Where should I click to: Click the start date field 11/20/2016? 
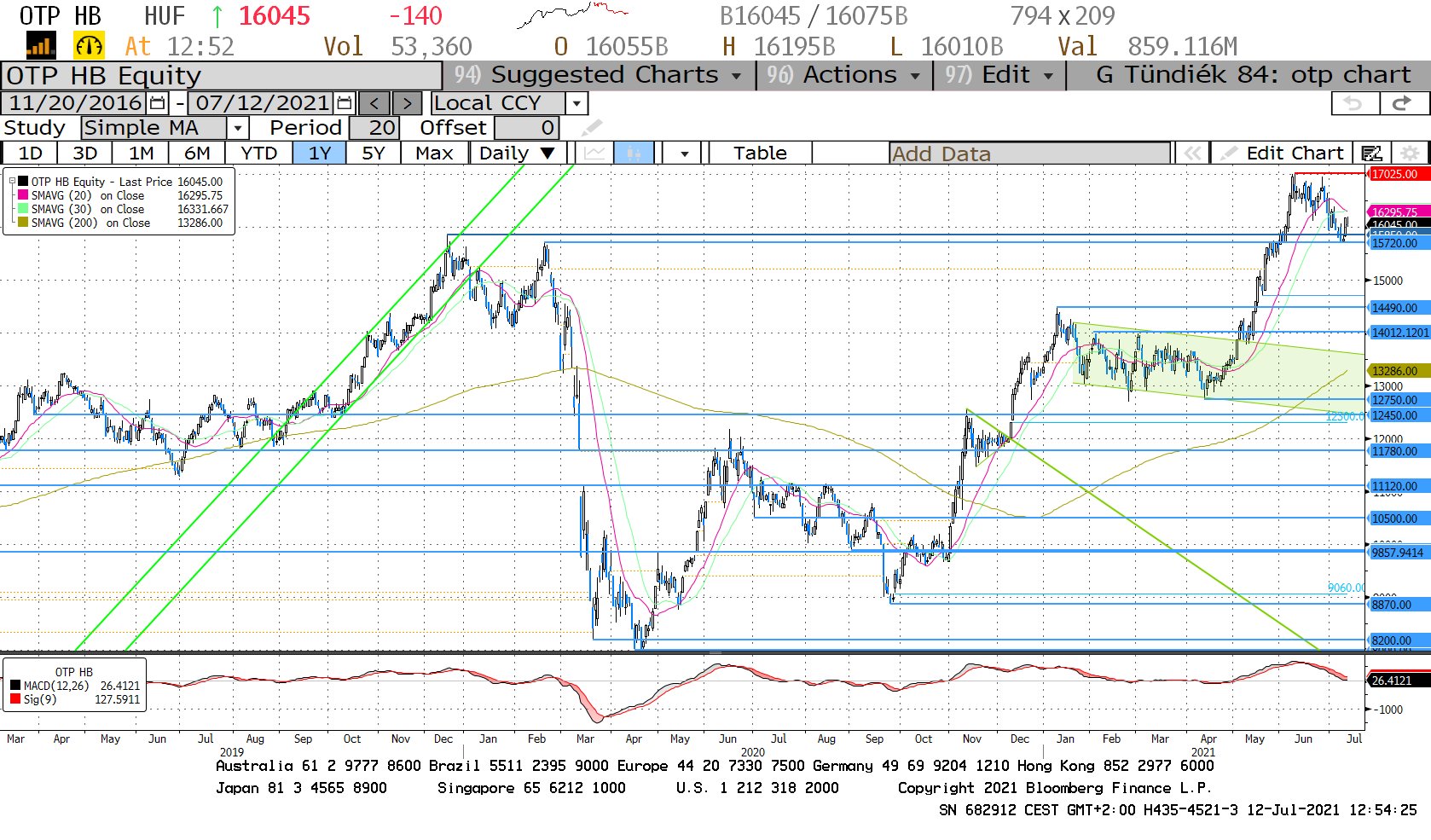tap(75, 103)
